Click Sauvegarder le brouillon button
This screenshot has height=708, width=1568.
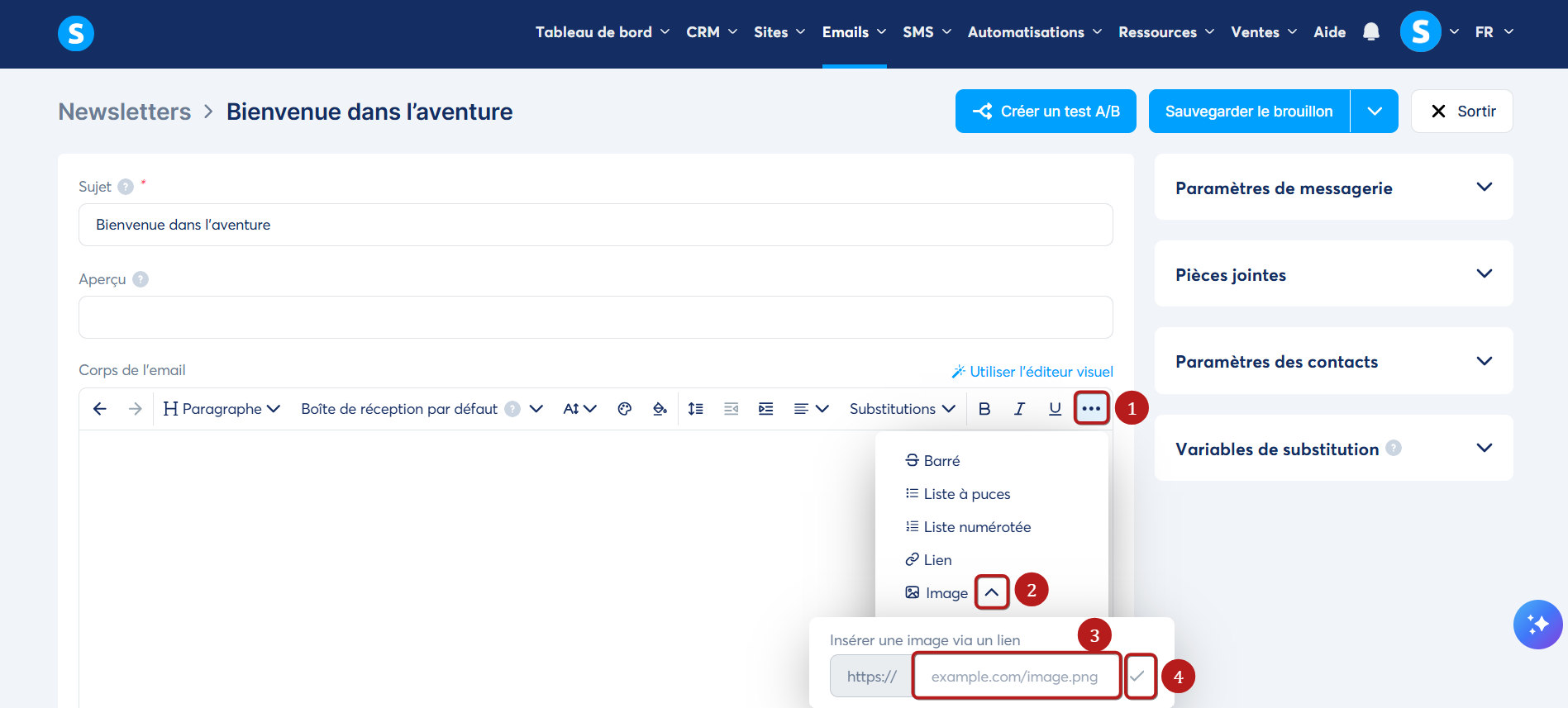tap(1249, 112)
